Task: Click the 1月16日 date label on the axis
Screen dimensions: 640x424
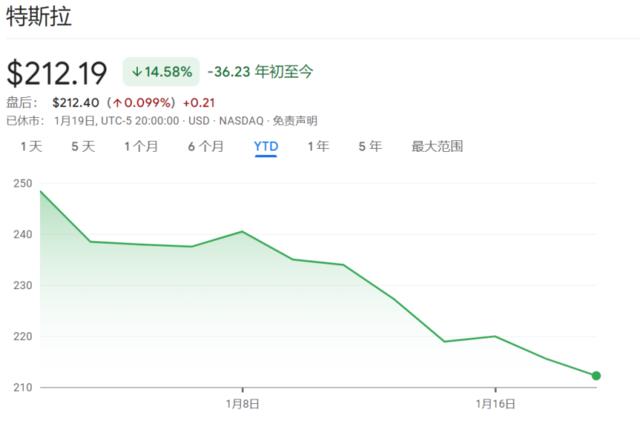Action: [496, 404]
